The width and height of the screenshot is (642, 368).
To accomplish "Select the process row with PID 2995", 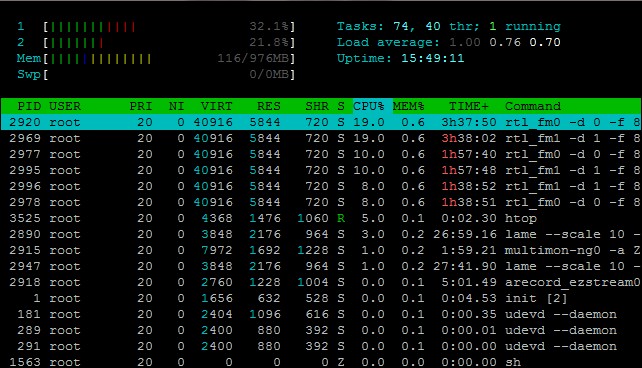I will (x=321, y=170).
